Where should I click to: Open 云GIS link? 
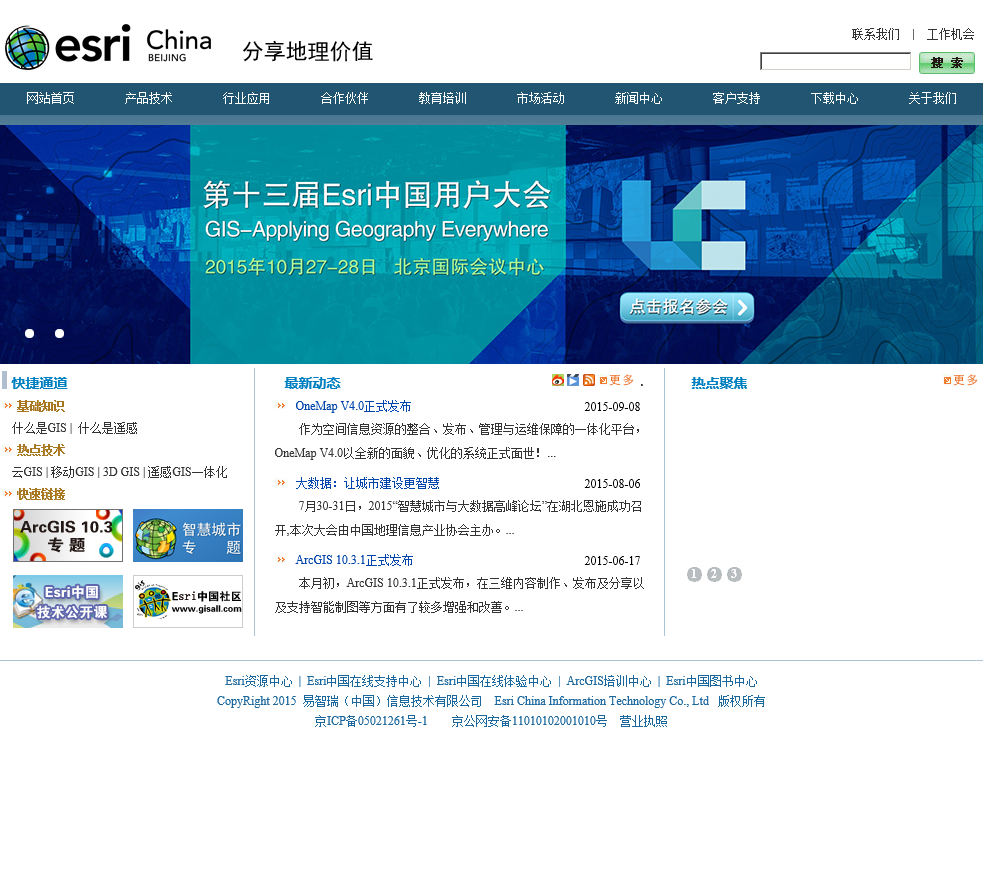27,472
